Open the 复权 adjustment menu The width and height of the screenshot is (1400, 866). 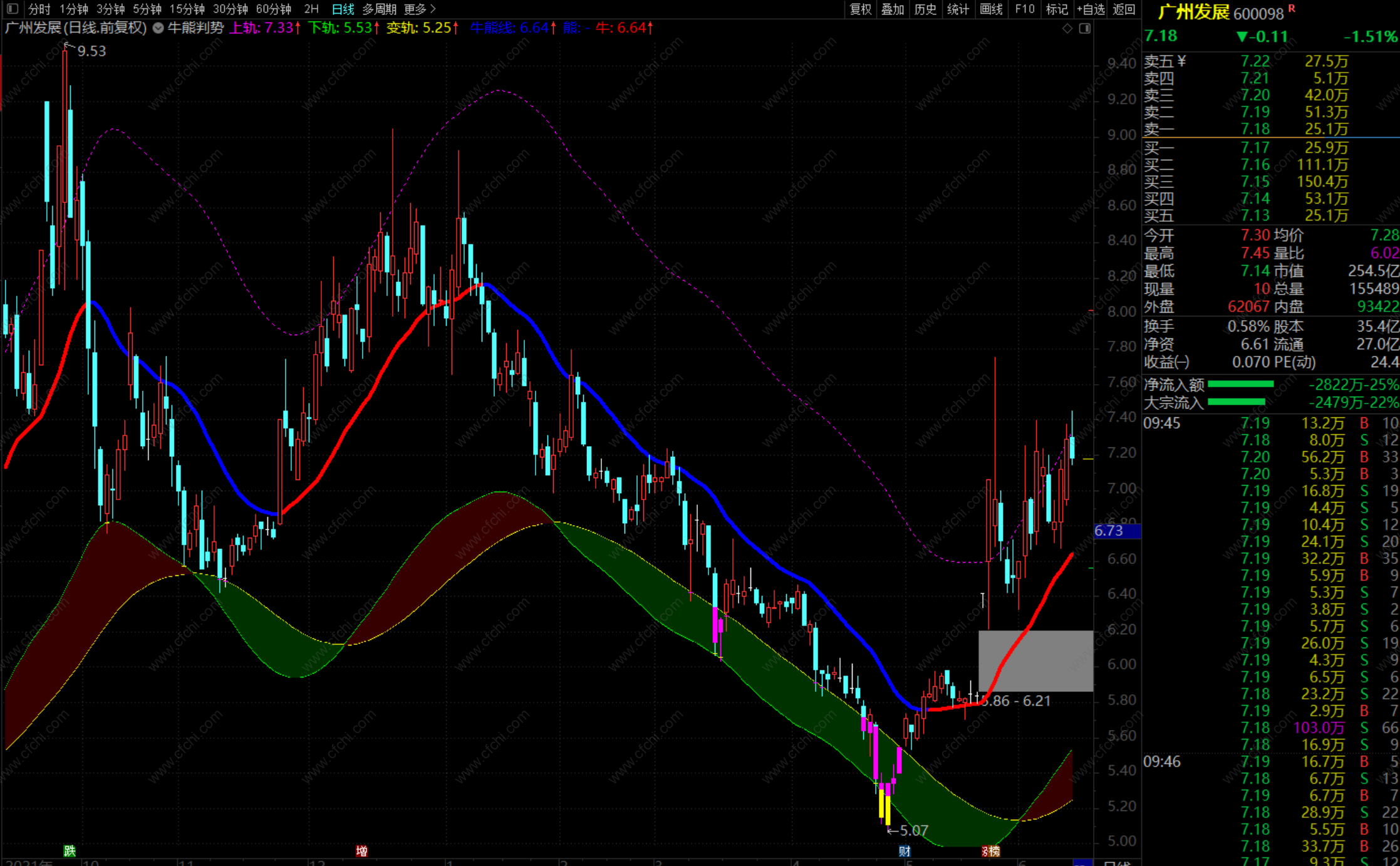point(860,9)
